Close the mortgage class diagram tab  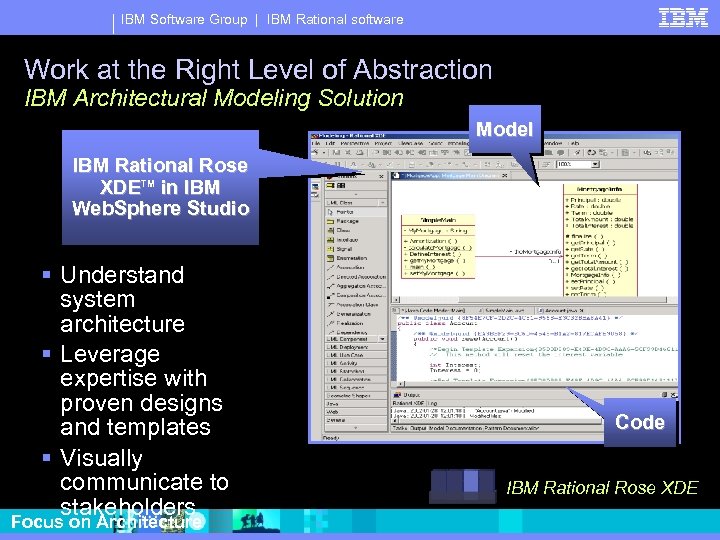pos(505,175)
